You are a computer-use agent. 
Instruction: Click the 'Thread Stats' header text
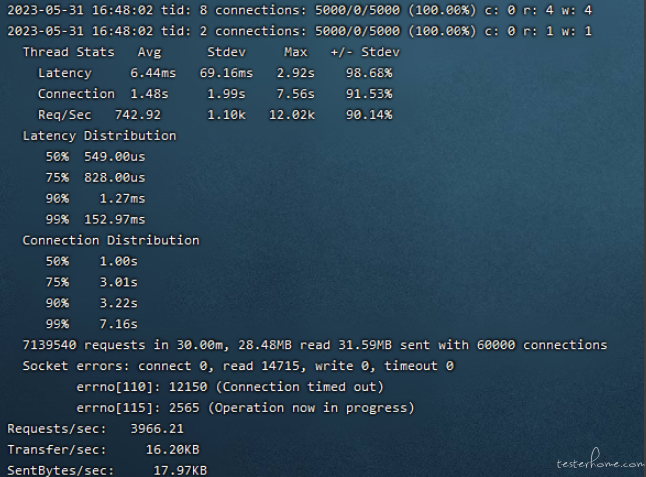[68, 52]
